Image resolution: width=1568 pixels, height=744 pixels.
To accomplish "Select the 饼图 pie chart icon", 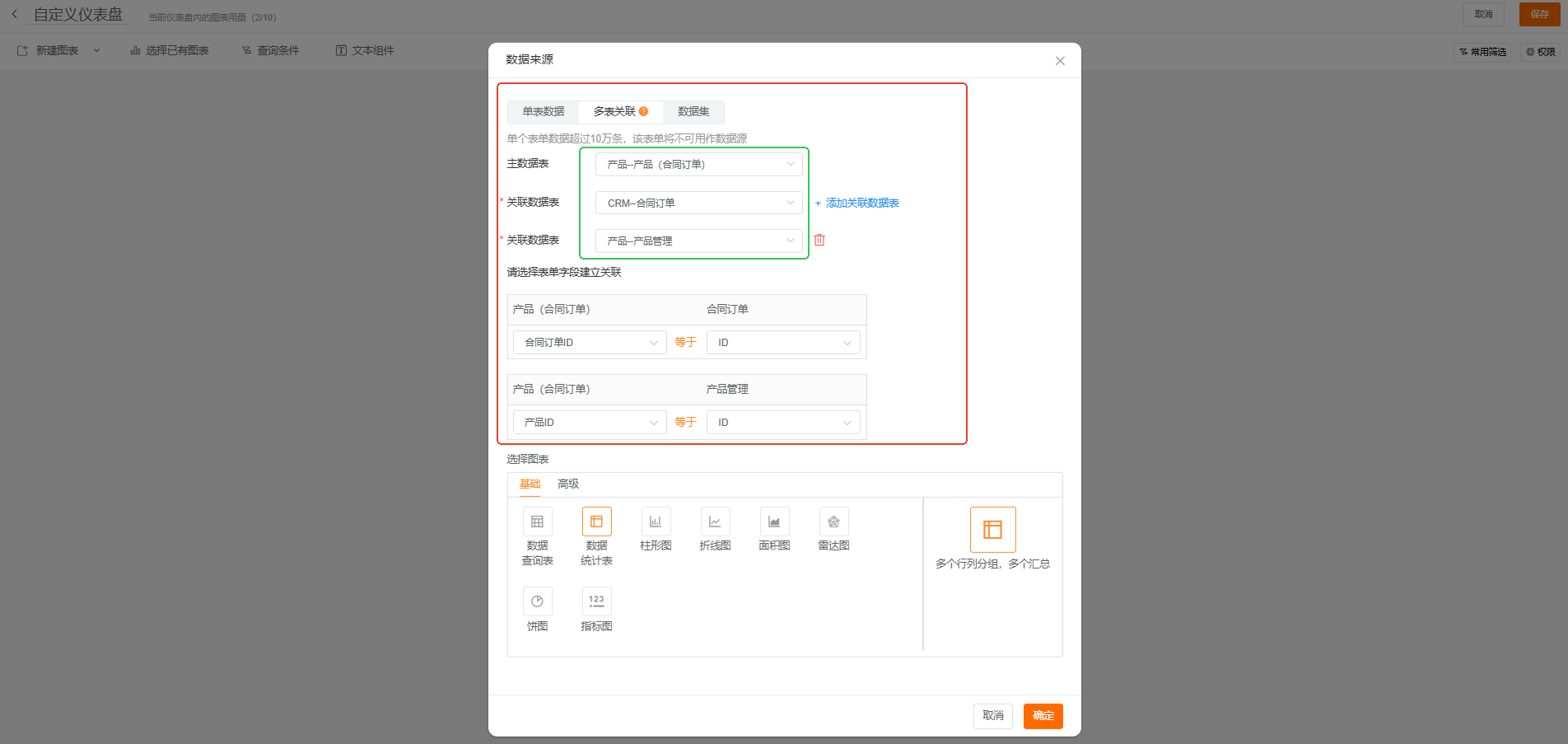I will (x=537, y=601).
